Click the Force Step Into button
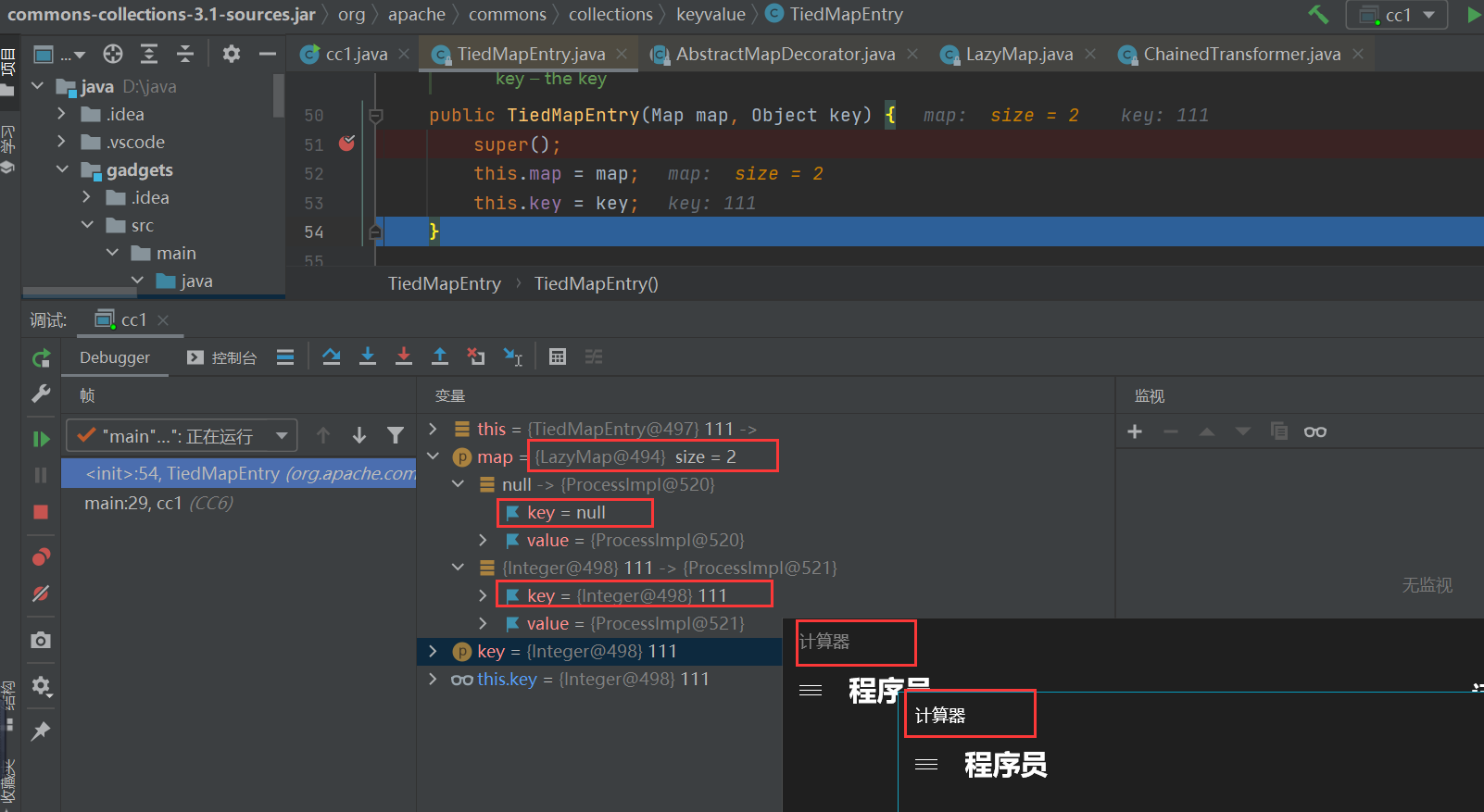 pos(404,356)
